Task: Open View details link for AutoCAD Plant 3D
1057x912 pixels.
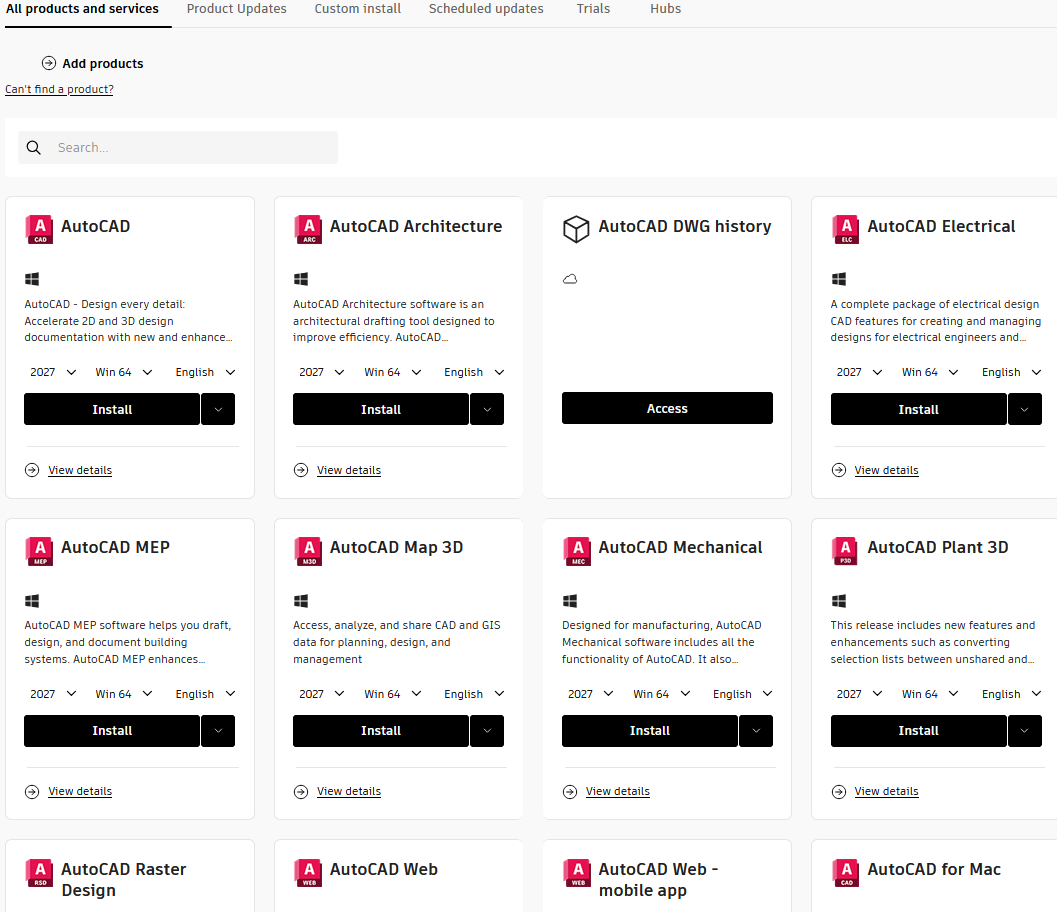Action: 886,792
